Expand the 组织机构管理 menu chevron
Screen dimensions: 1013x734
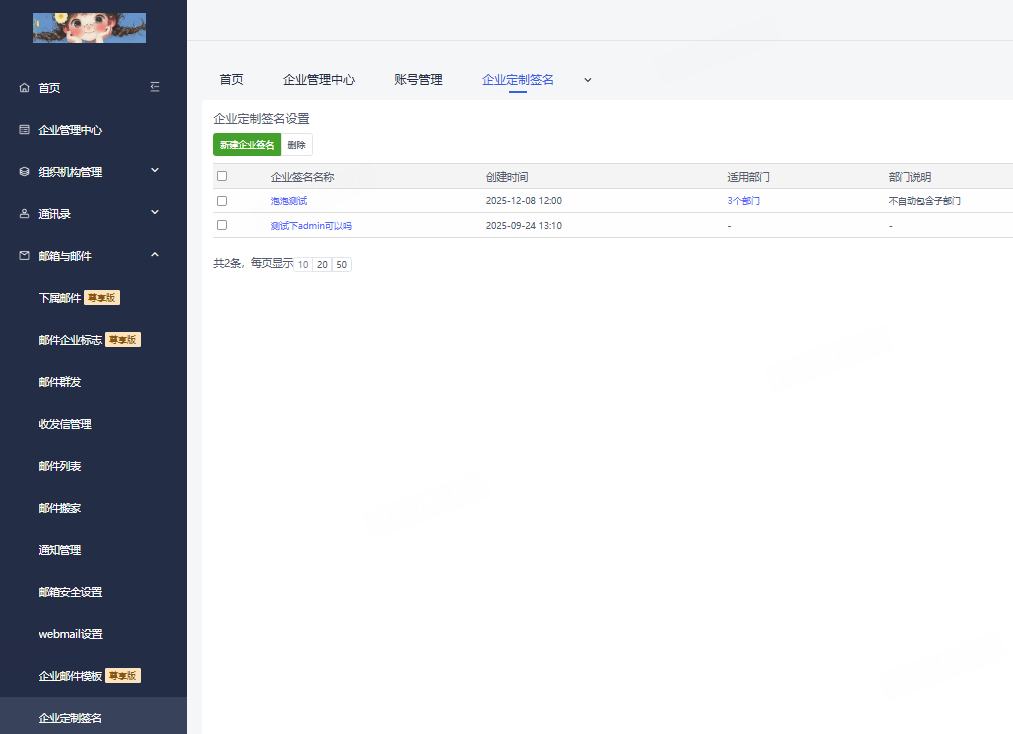(x=155, y=171)
